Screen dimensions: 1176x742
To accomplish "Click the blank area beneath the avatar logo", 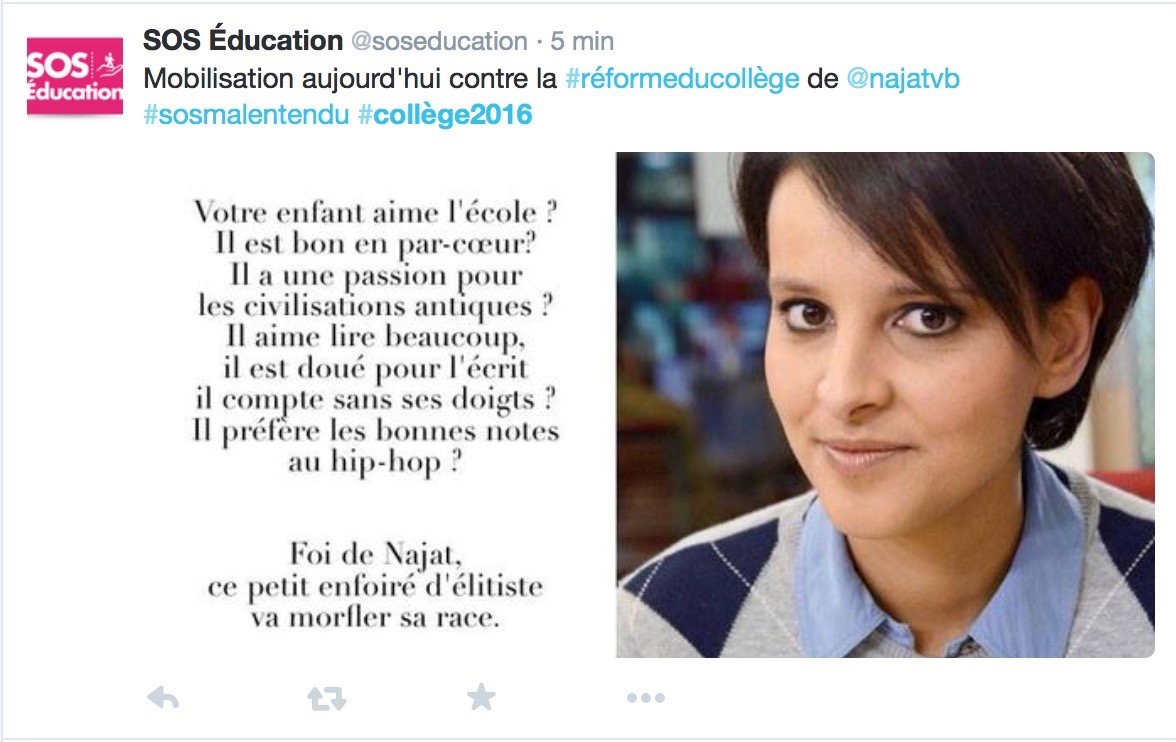I will click(x=75, y=375).
